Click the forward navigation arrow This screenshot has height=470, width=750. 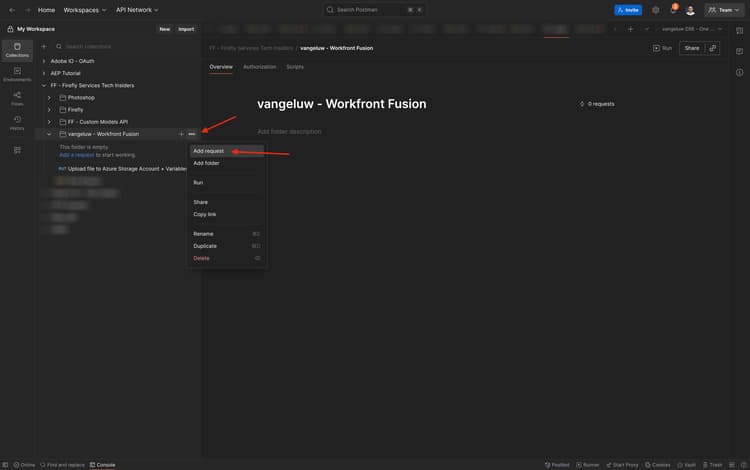27,10
